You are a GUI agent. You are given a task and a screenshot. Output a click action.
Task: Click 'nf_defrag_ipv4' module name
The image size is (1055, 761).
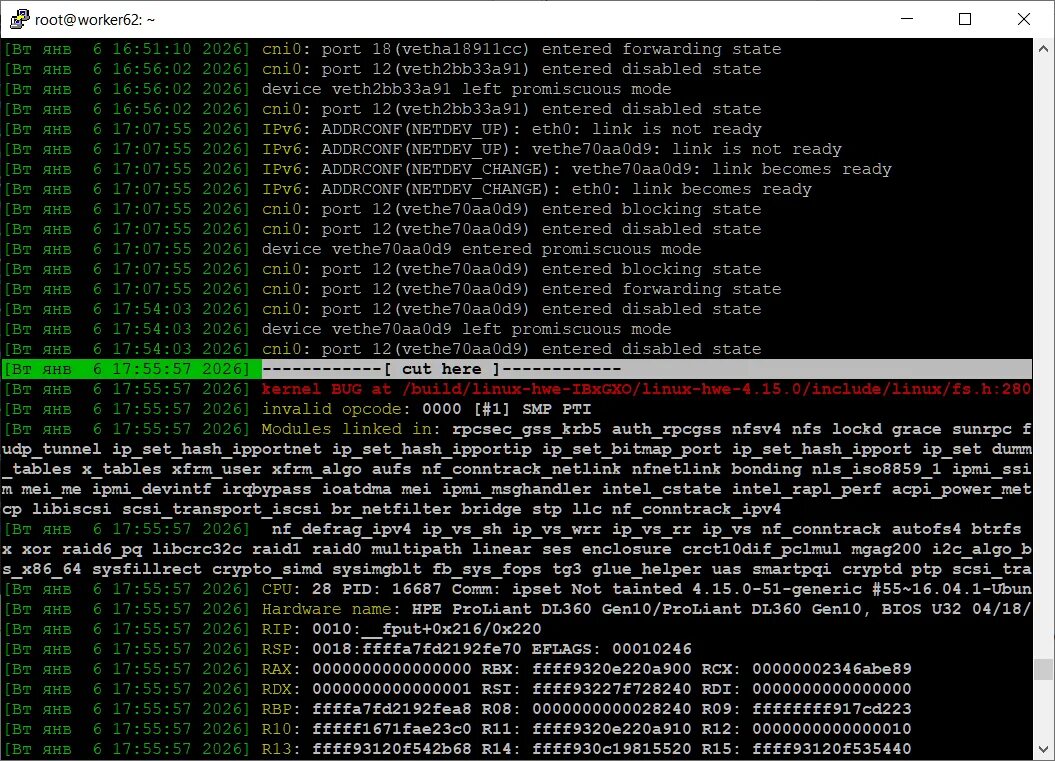(x=341, y=530)
